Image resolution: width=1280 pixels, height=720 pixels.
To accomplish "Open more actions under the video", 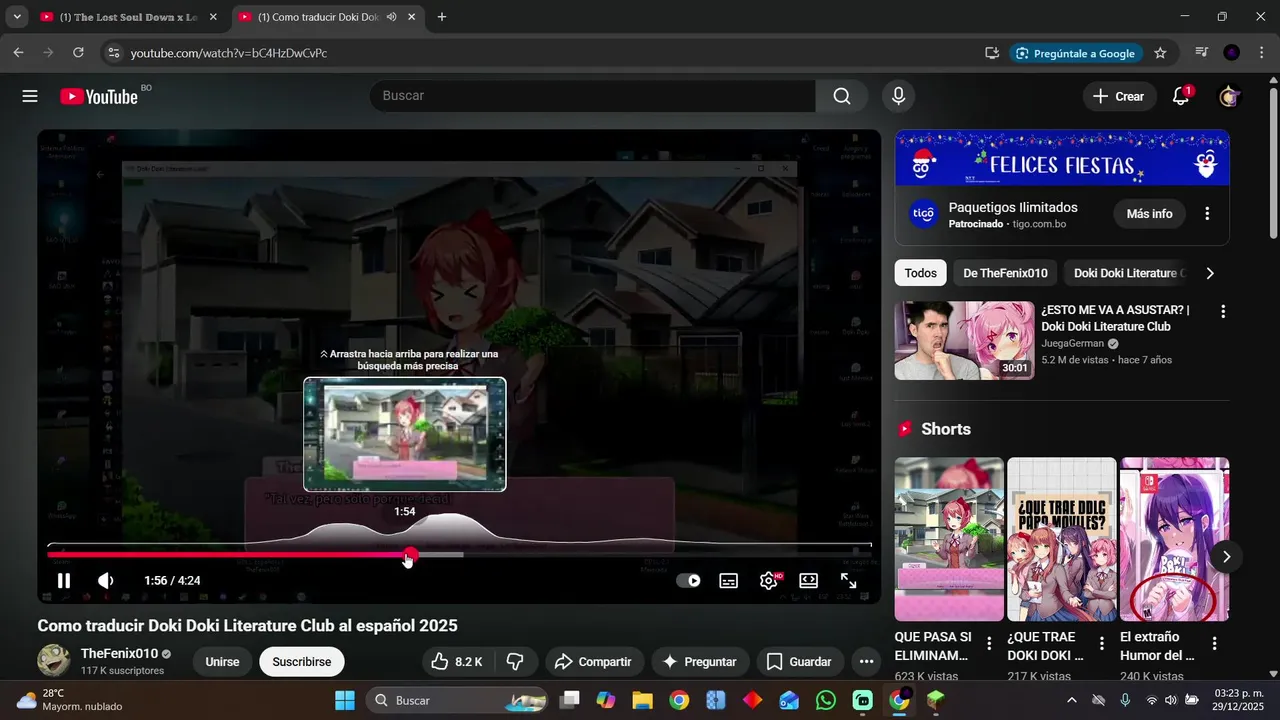I will tap(866, 661).
